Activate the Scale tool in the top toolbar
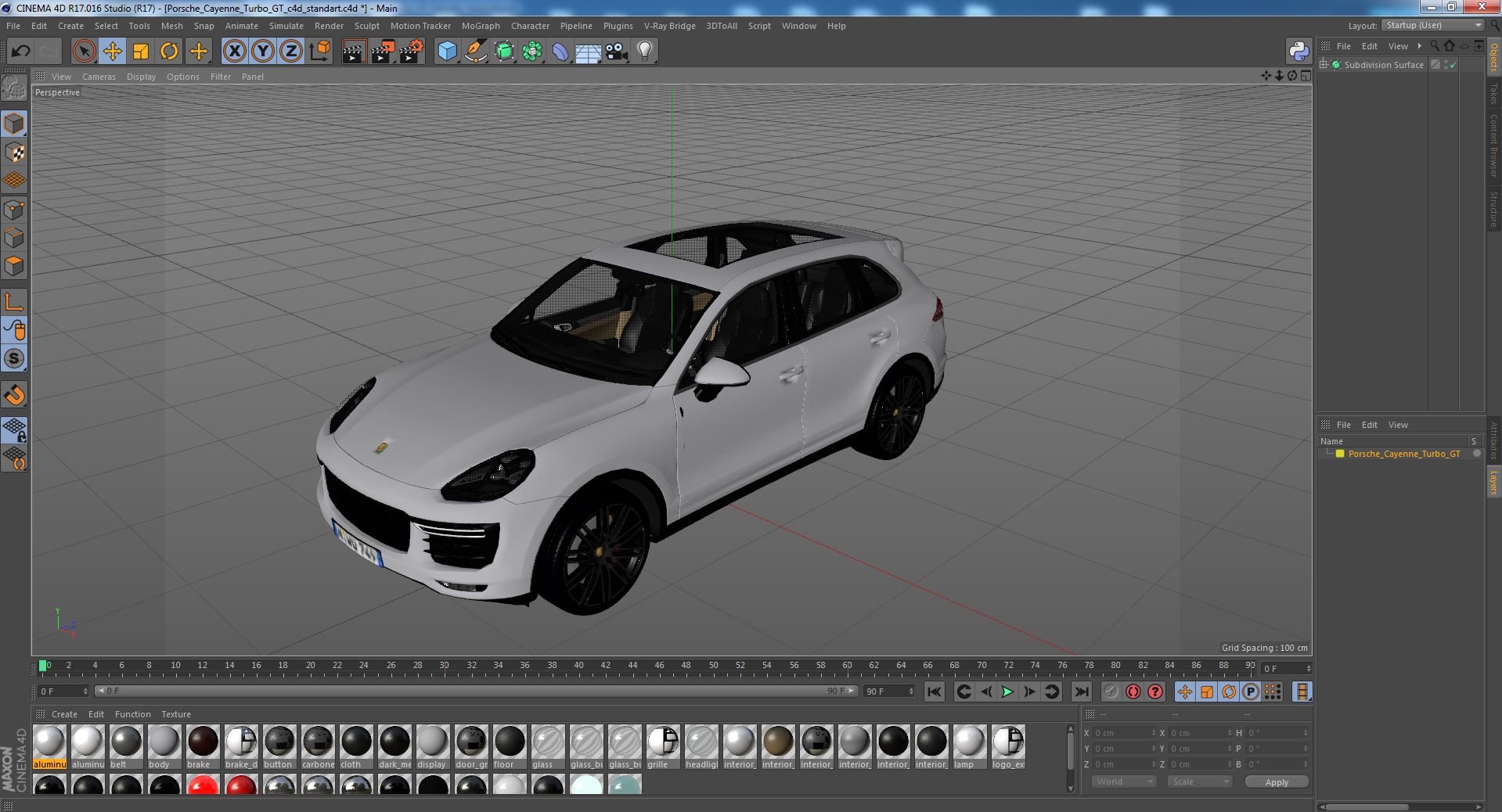The image size is (1502, 812). click(x=141, y=52)
